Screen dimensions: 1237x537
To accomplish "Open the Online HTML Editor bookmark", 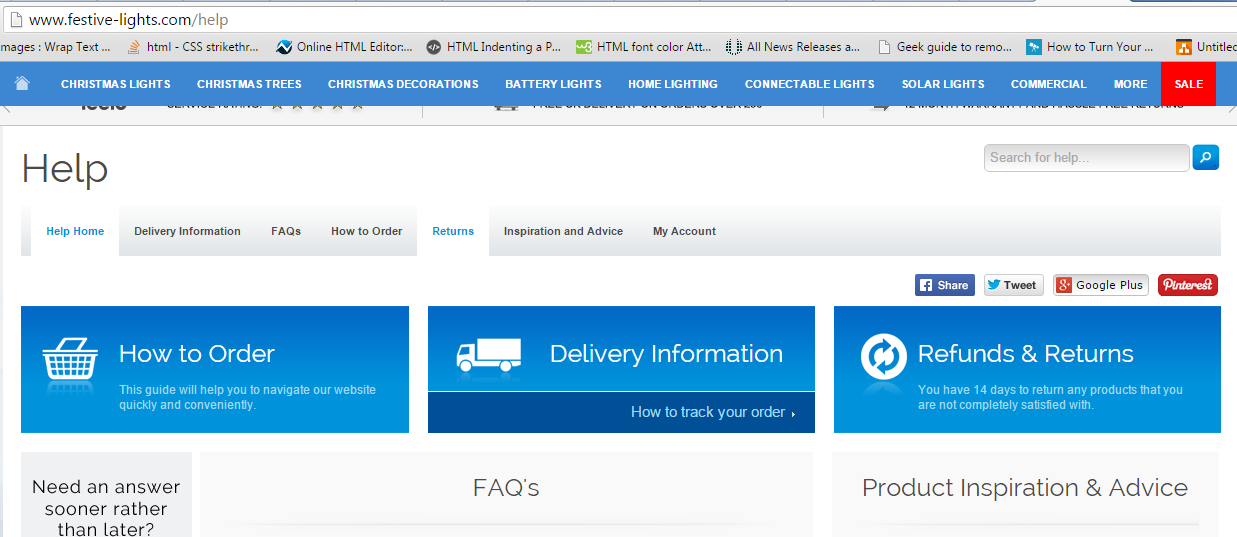I will pyautogui.click(x=344, y=47).
